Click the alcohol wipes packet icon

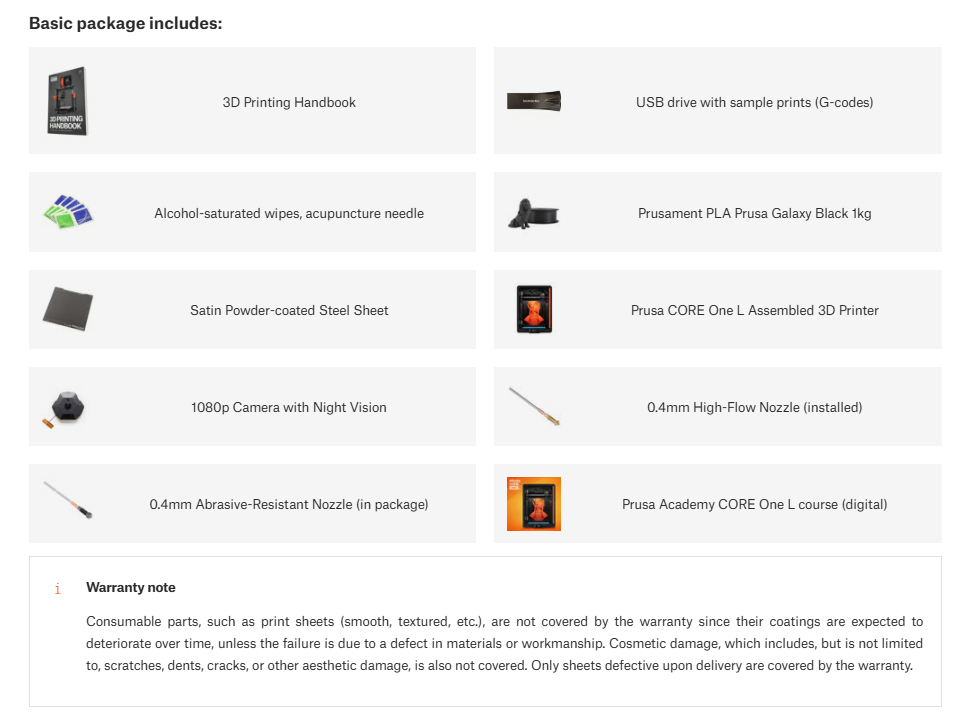point(67,212)
